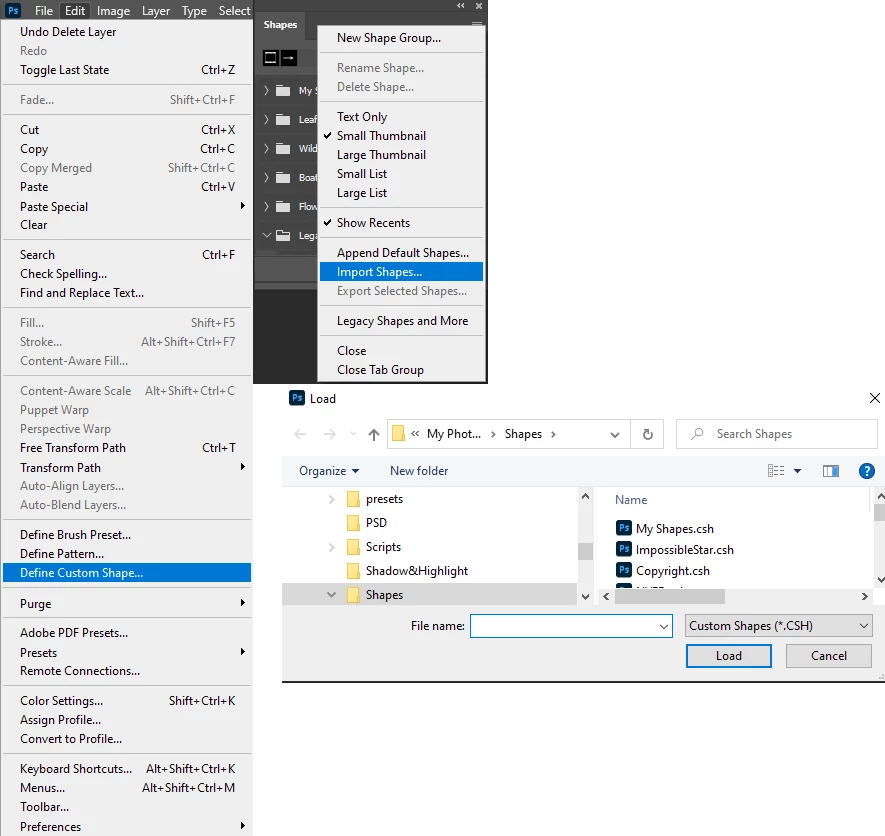The width and height of the screenshot is (885, 836).
Task: Switch to Large Thumbnail view
Action: pos(401,155)
